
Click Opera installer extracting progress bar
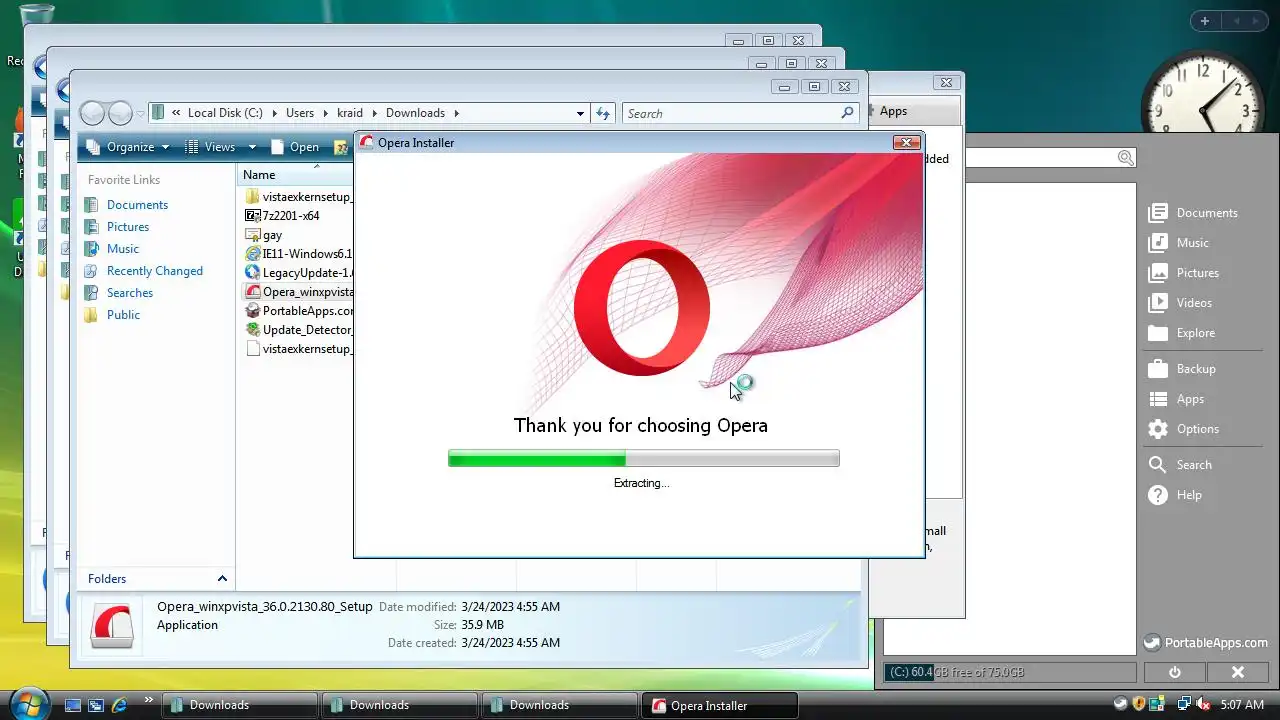(644, 458)
